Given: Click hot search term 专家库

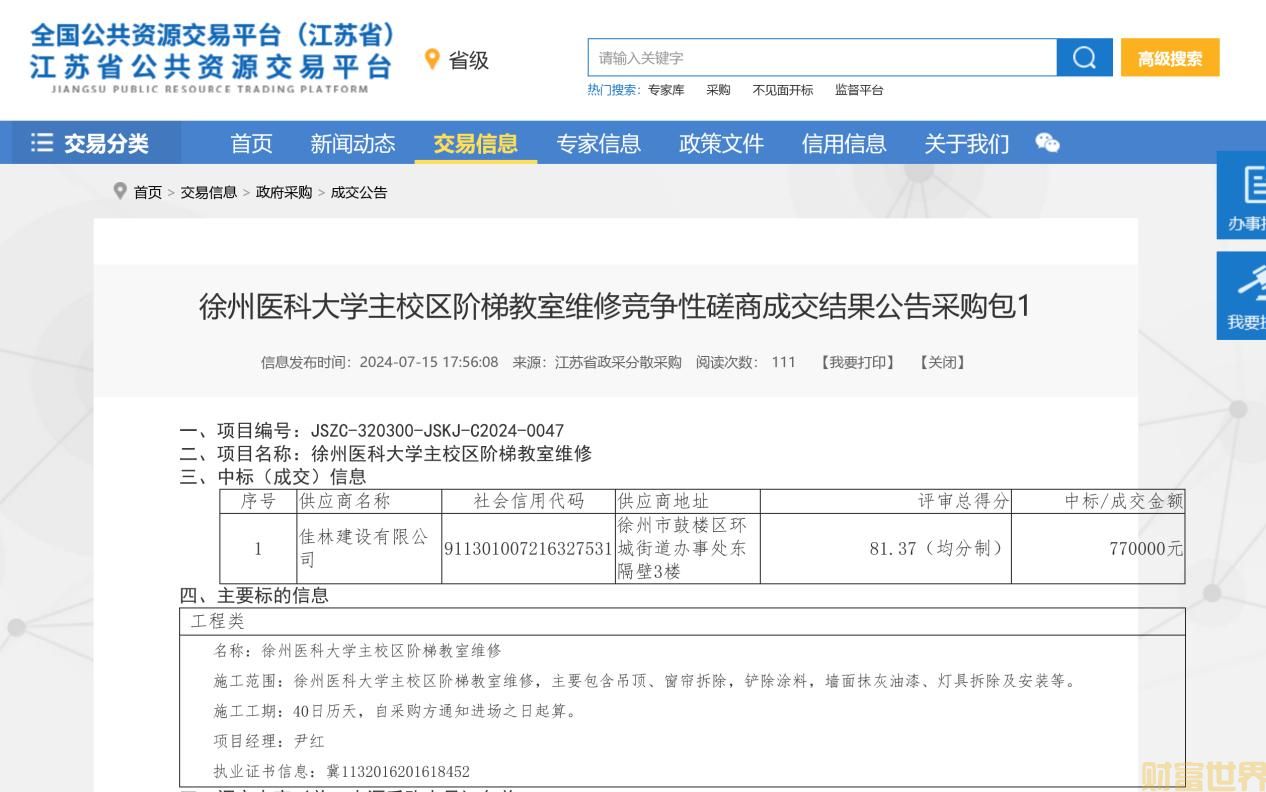Looking at the screenshot, I should click(666, 90).
